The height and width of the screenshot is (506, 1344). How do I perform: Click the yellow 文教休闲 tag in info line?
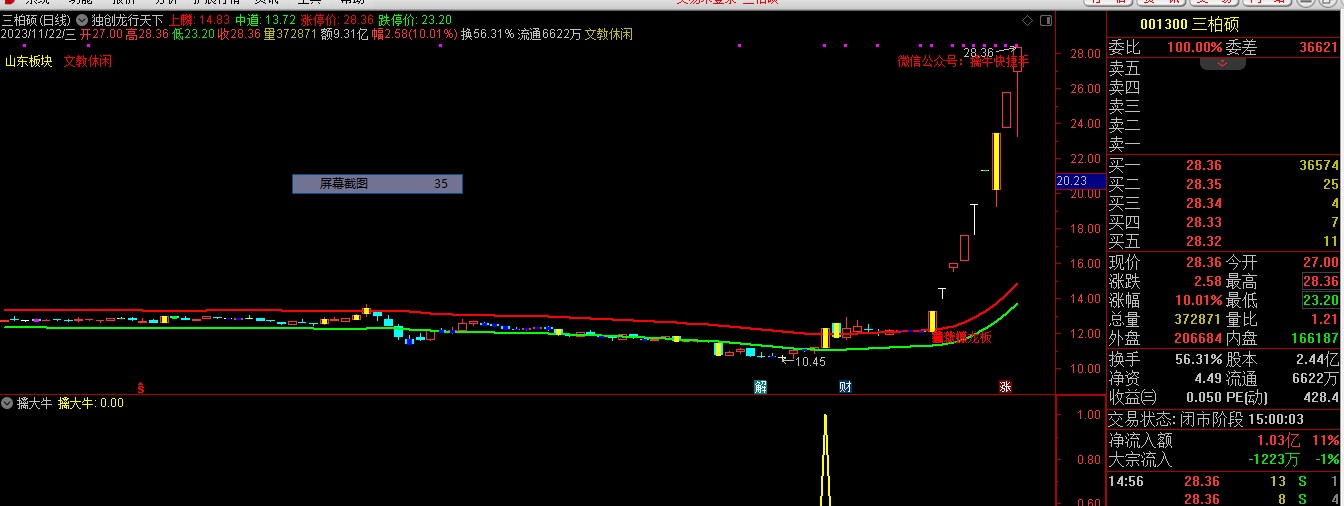tap(608, 34)
